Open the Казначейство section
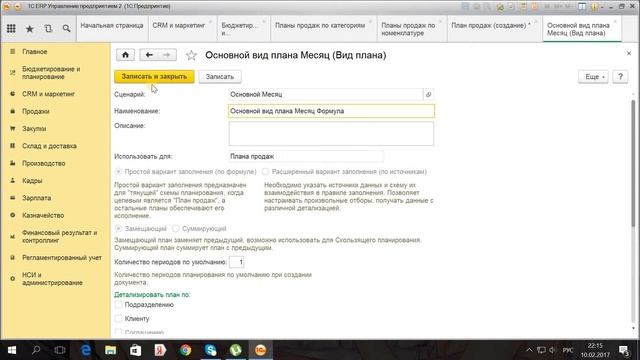The image size is (640, 360). (x=43, y=215)
